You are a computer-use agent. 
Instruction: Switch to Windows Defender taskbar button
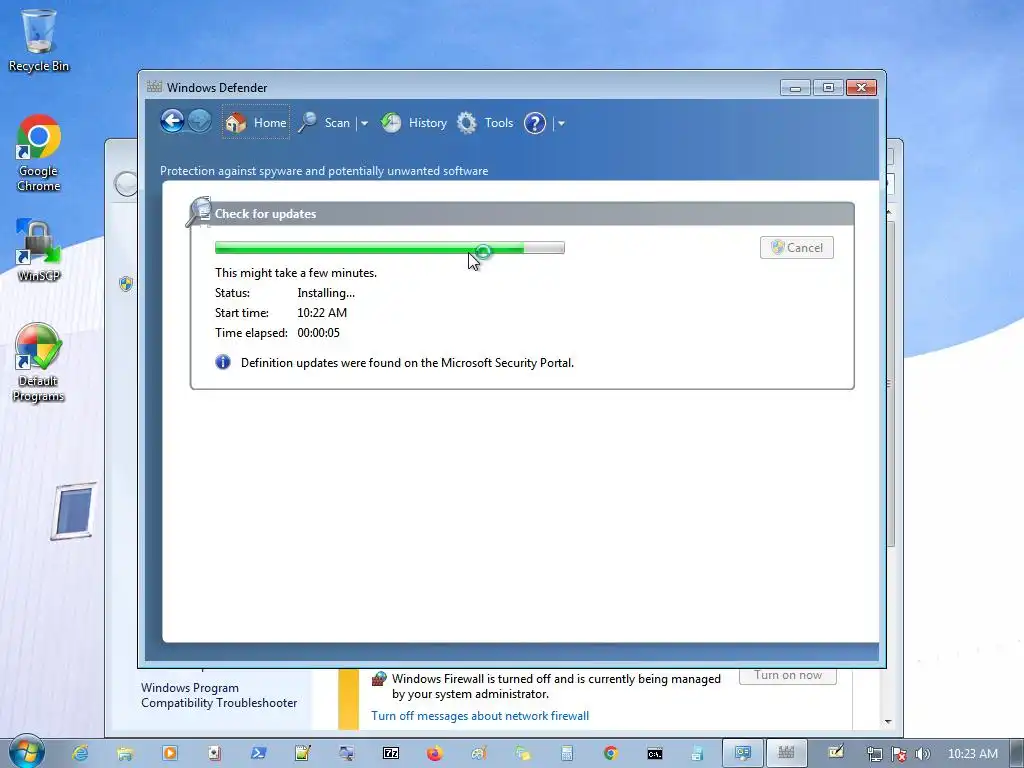786,753
